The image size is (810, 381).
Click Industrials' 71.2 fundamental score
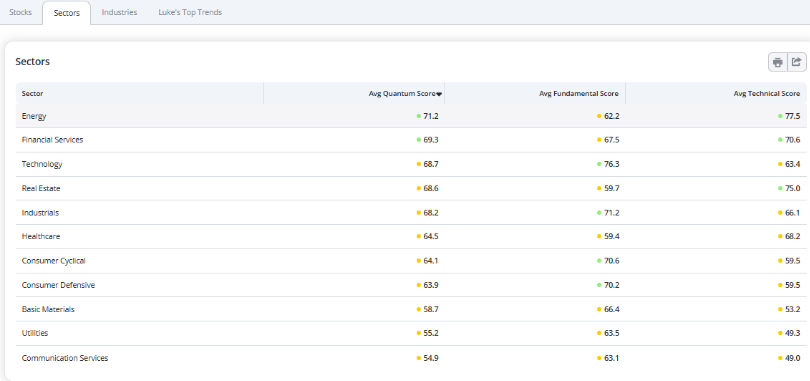coord(612,213)
